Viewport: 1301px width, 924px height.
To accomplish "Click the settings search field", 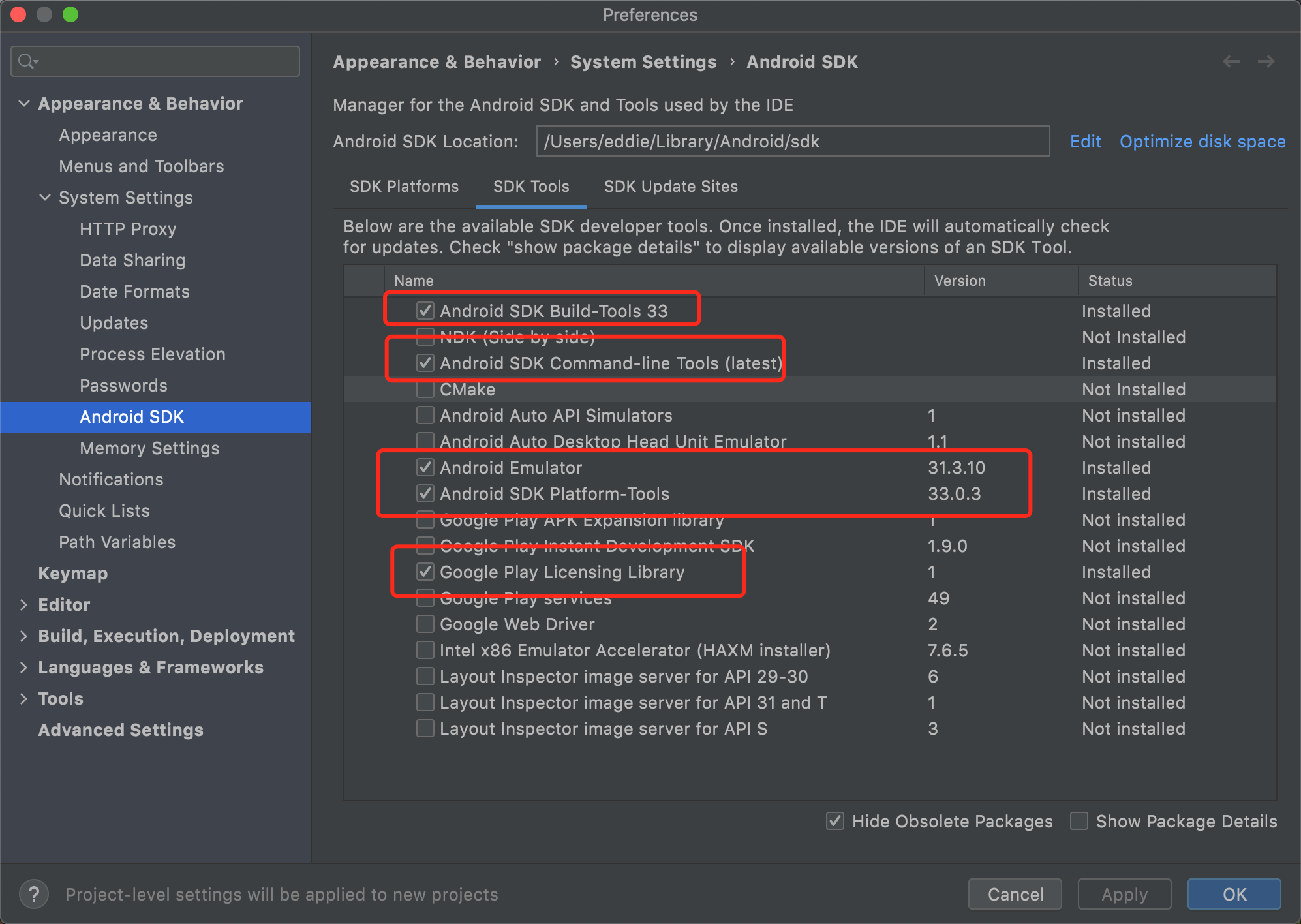I will (155, 61).
